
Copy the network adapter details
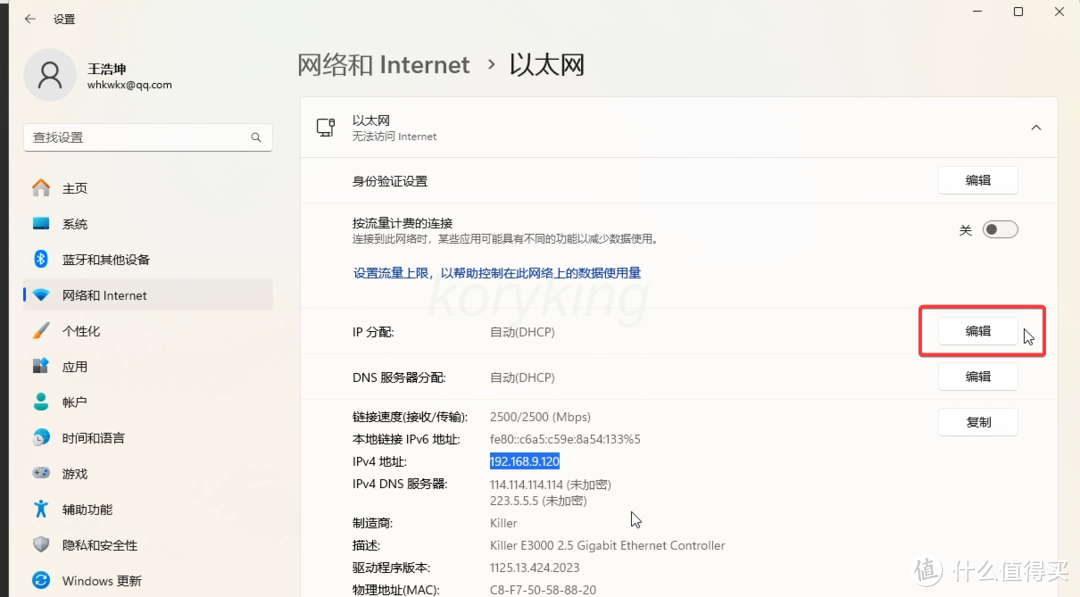pos(978,422)
